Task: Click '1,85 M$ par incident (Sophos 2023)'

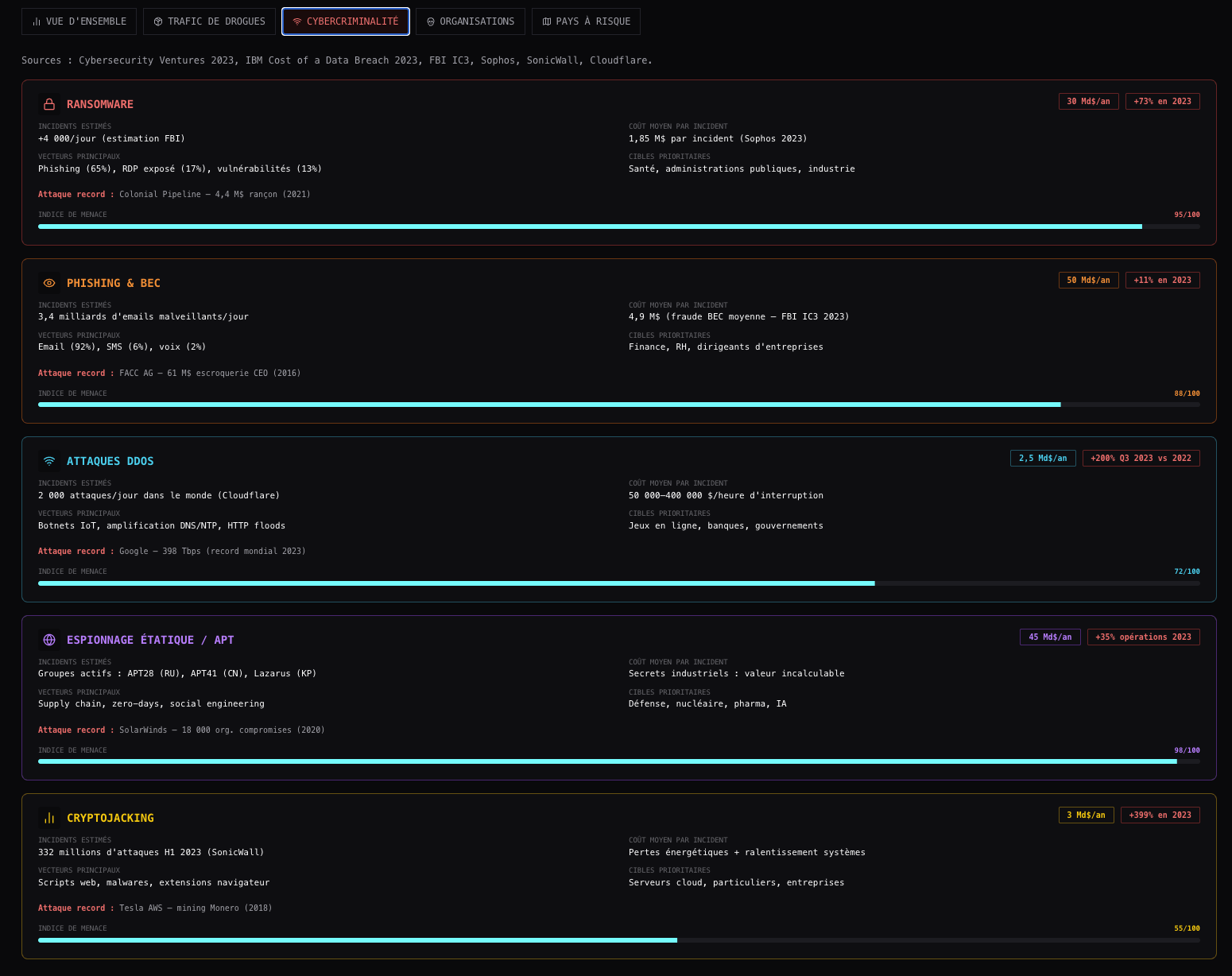Action: tap(718, 138)
